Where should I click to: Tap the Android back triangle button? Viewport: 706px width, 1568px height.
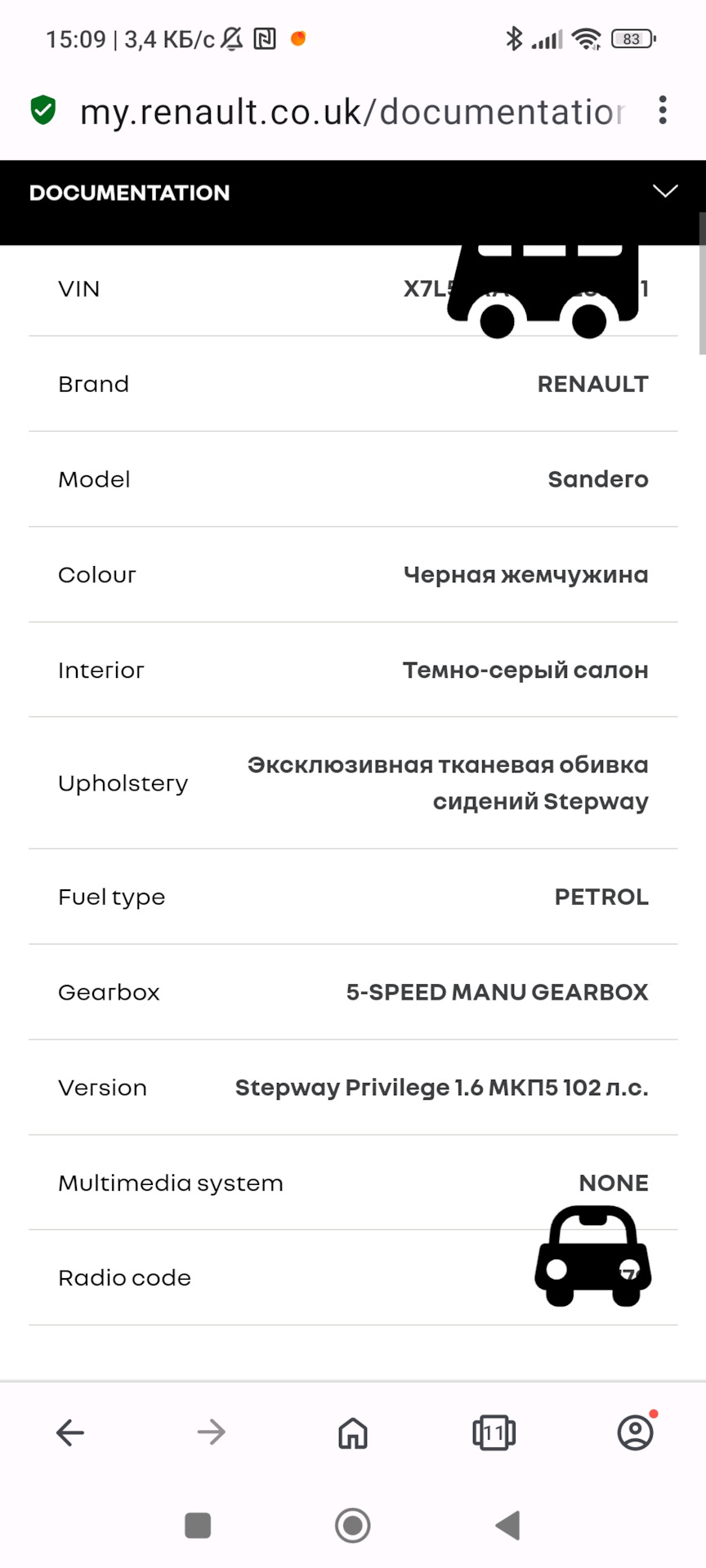(x=508, y=1526)
